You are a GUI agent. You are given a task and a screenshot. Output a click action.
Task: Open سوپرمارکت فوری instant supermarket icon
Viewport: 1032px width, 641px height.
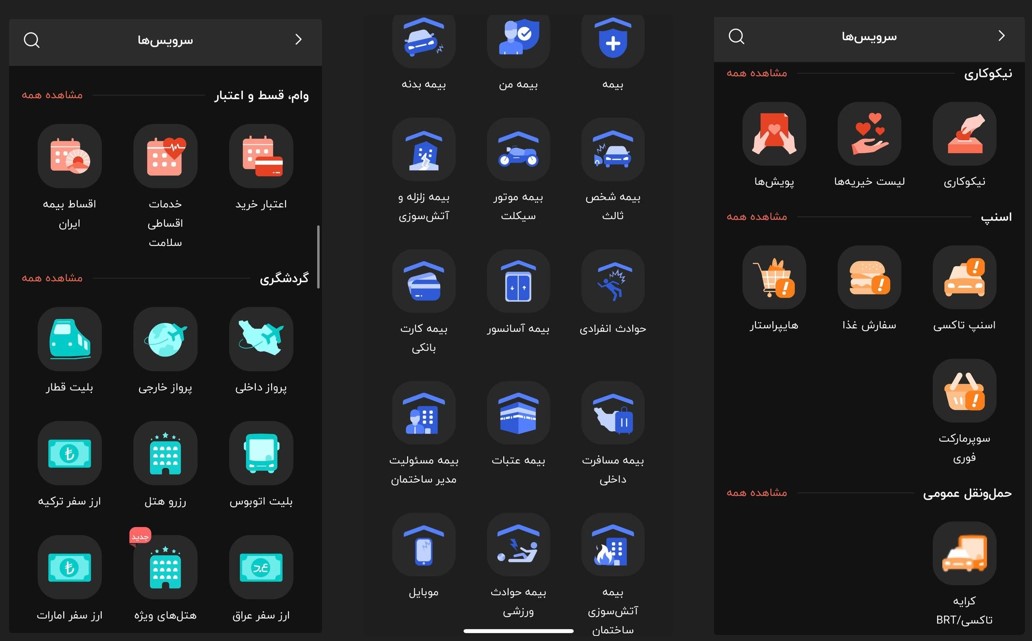click(x=964, y=391)
